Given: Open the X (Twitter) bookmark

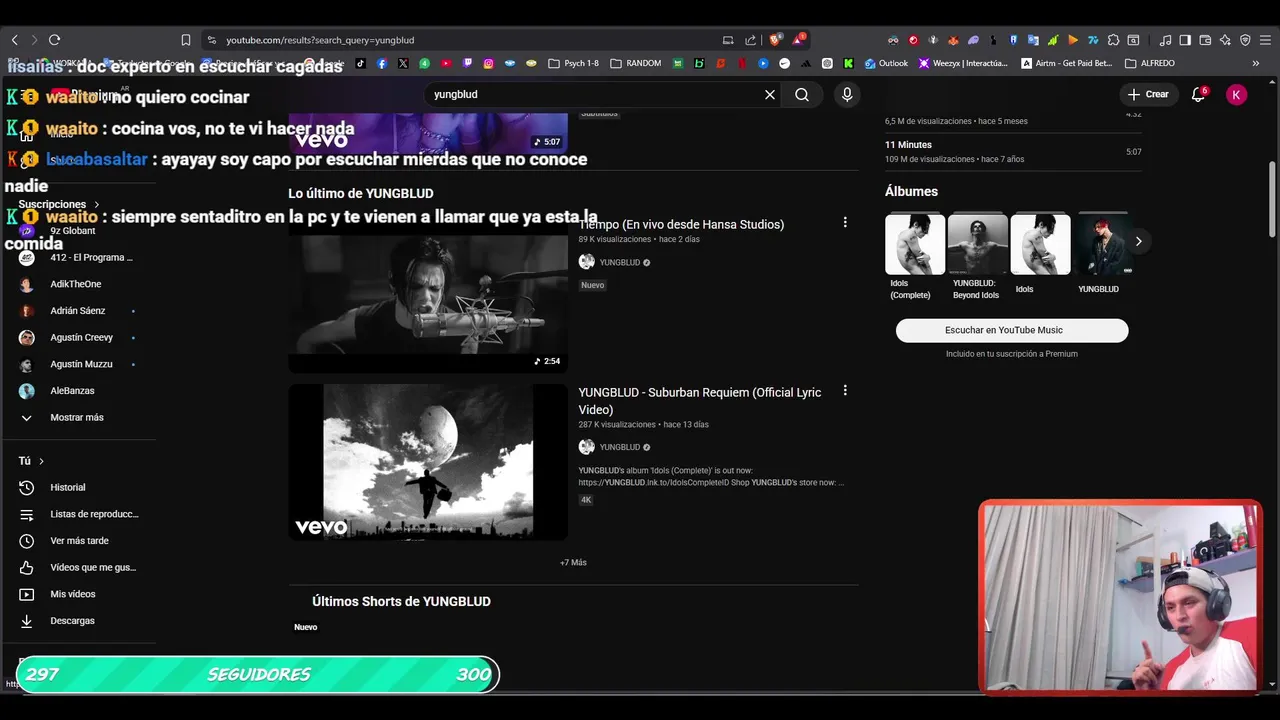Looking at the screenshot, I should [403, 63].
